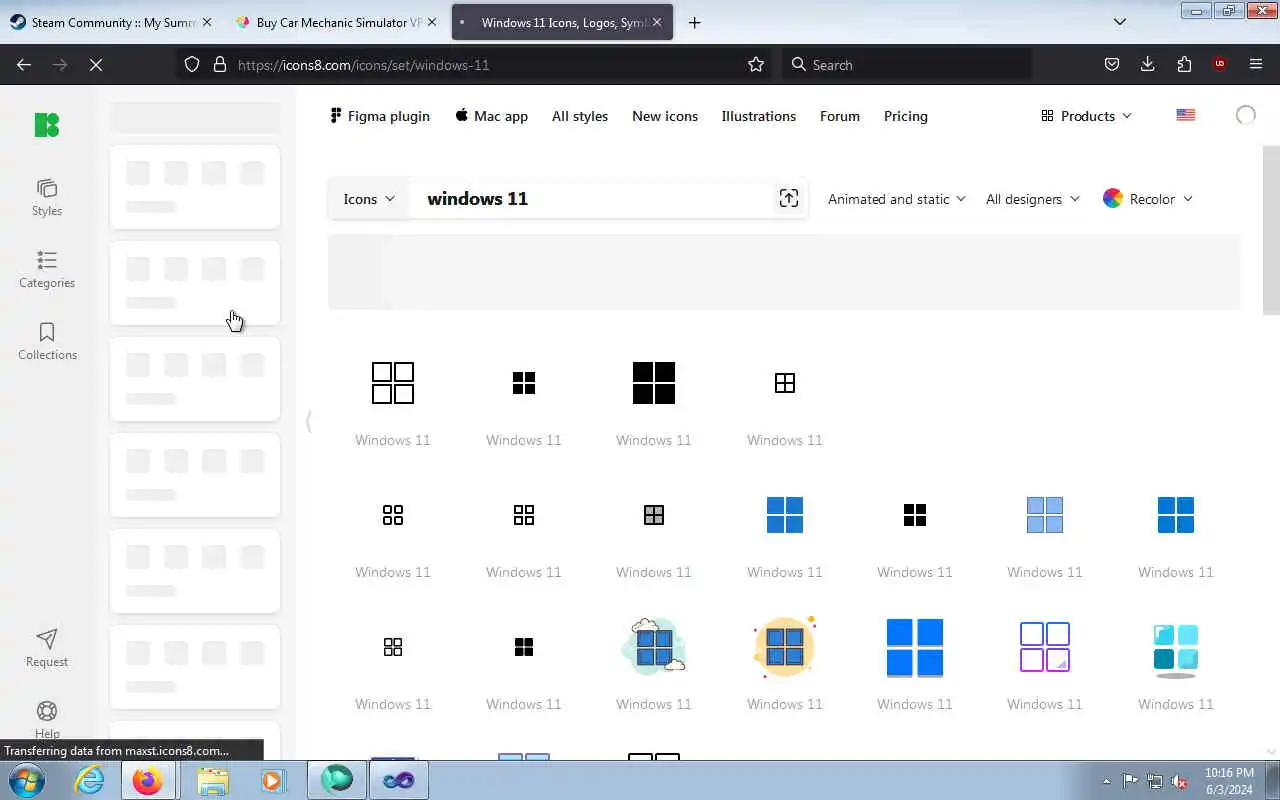Open a new browser tab
This screenshot has width=1280, height=800.
click(x=694, y=22)
